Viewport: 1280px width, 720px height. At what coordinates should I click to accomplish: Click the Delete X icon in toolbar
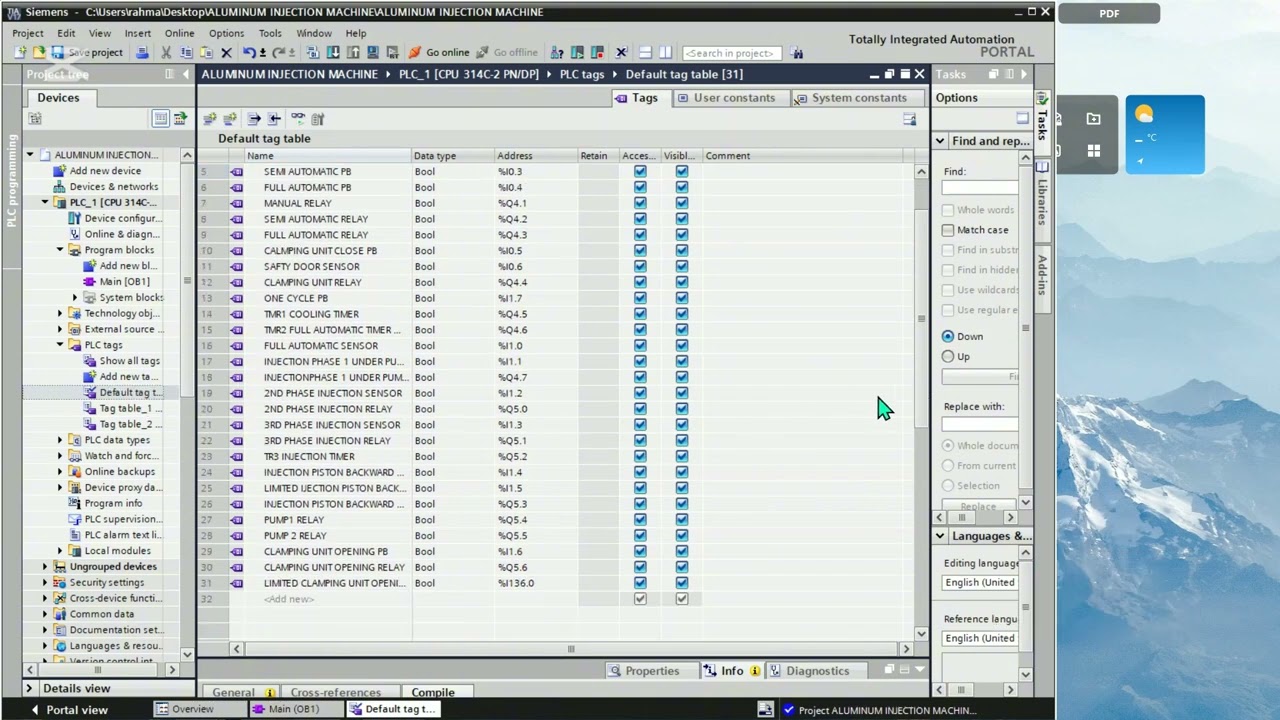coord(226,52)
